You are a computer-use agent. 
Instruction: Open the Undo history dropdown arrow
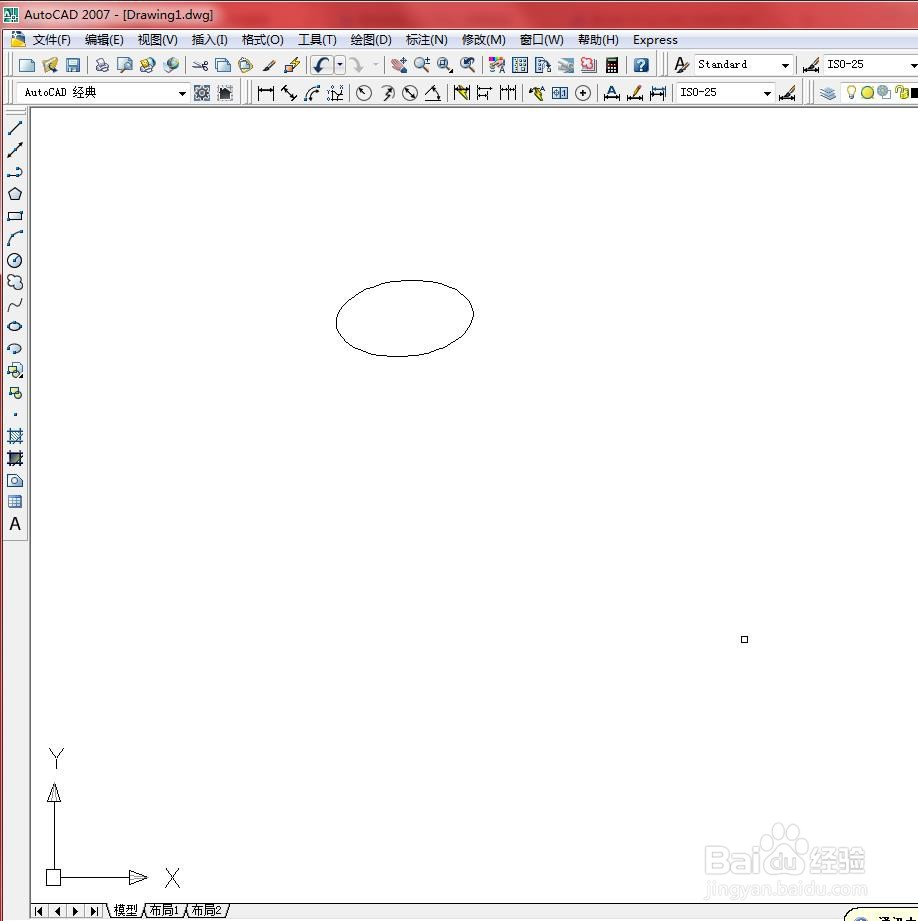click(339, 65)
